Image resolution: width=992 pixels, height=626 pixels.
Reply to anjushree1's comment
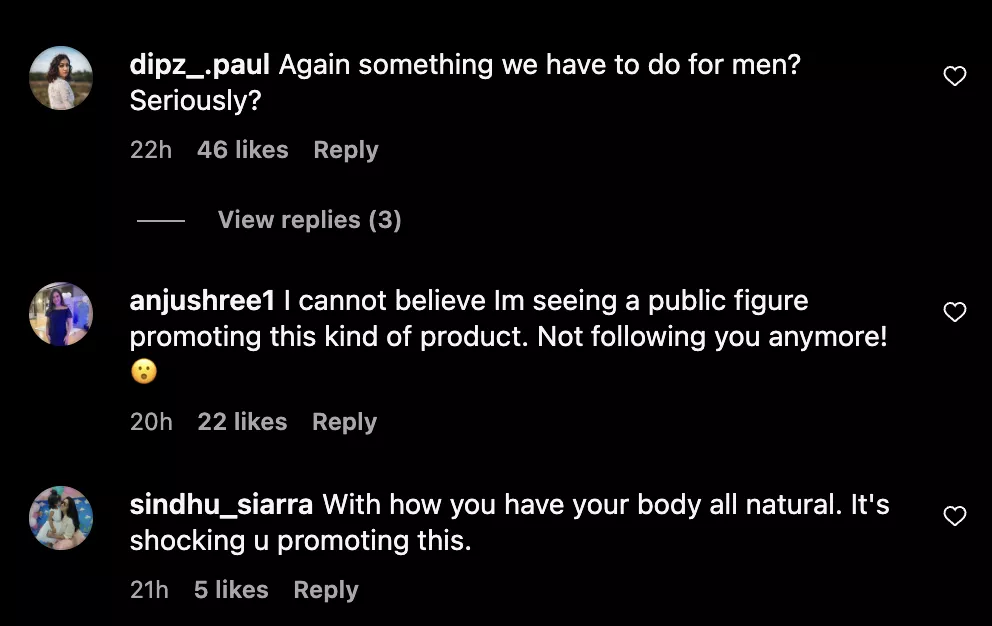(x=344, y=422)
